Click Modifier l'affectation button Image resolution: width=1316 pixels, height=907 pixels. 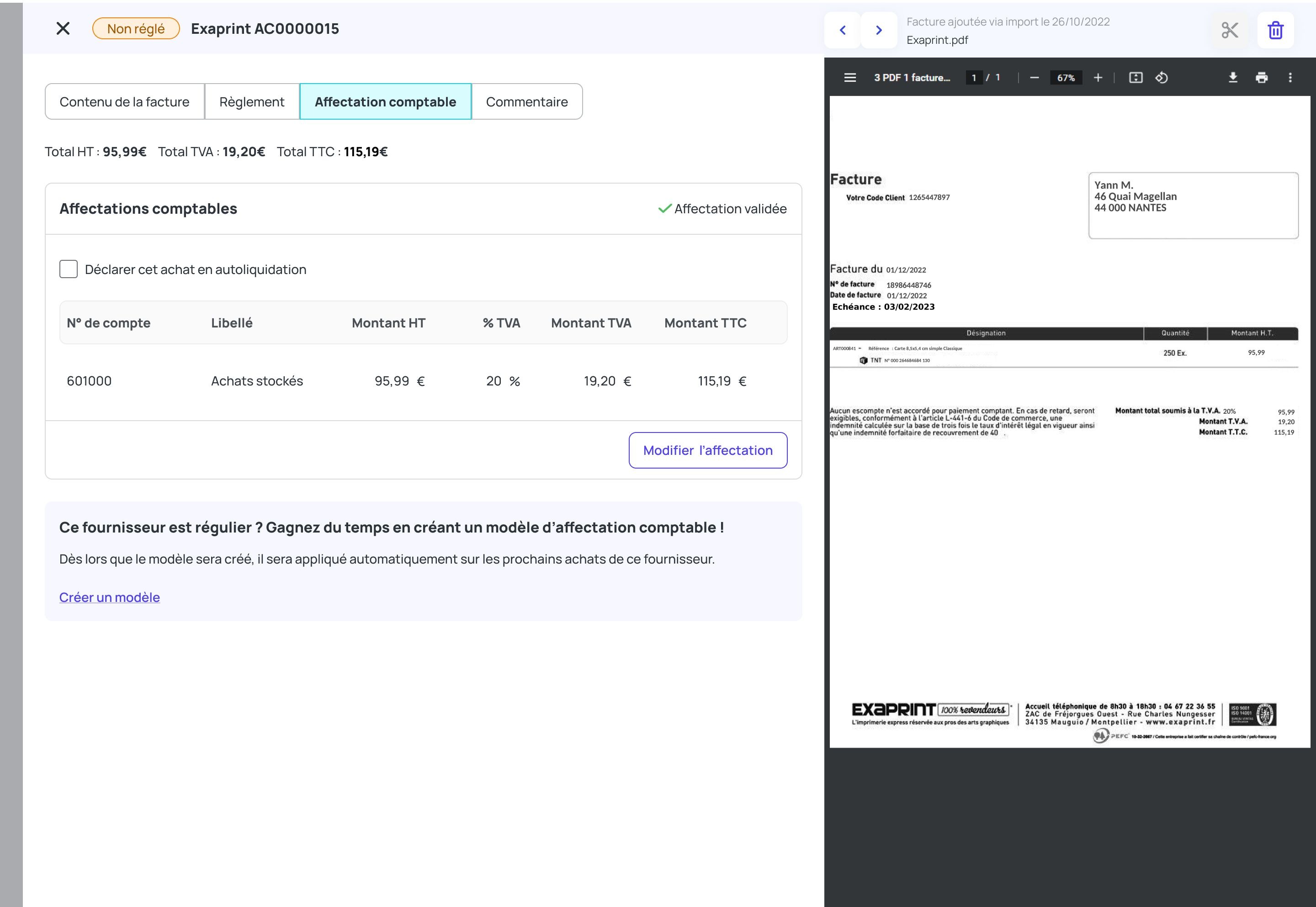pyautogui.click(x=708, y=451)
